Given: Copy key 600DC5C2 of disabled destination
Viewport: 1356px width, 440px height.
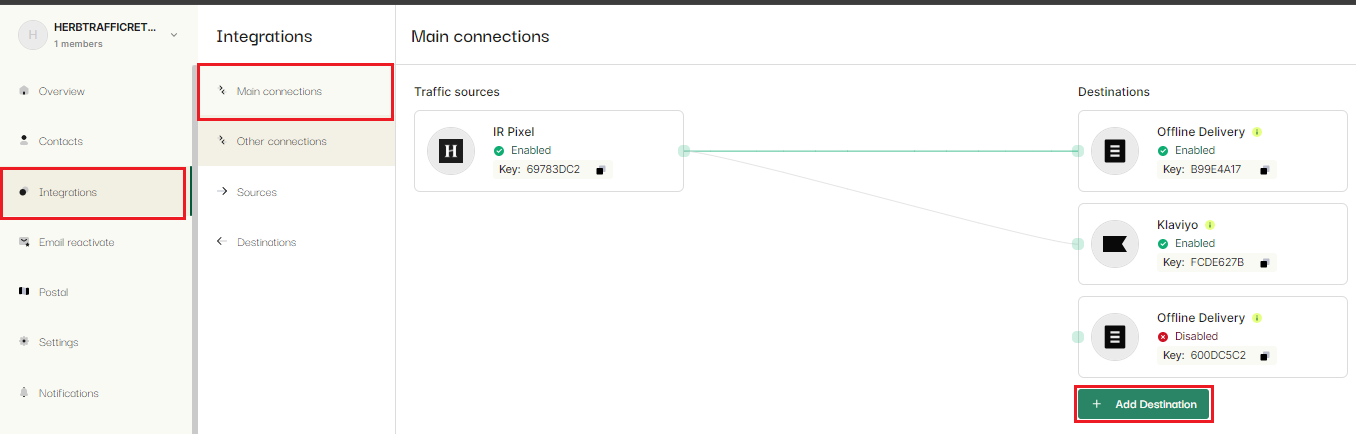Looking at the screenshot, I should (1264, 356).
